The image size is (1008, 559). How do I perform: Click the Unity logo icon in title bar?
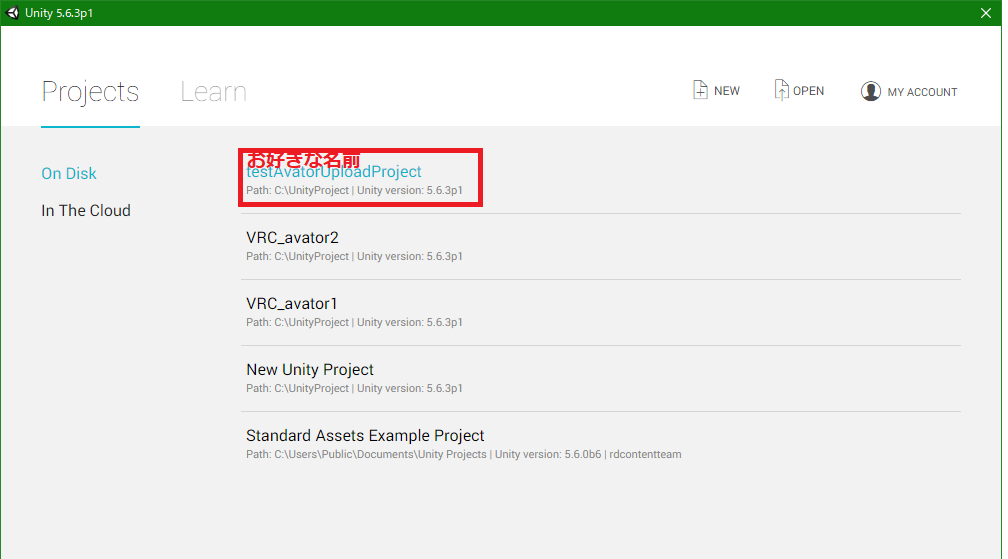point(12,13)
